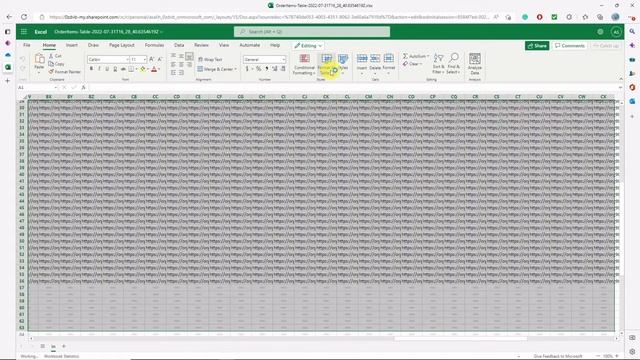Image resolution: width=640 pixels, height=360 pixels.
Task: Open the Clear eraser menu
Action: pos(412,64)
